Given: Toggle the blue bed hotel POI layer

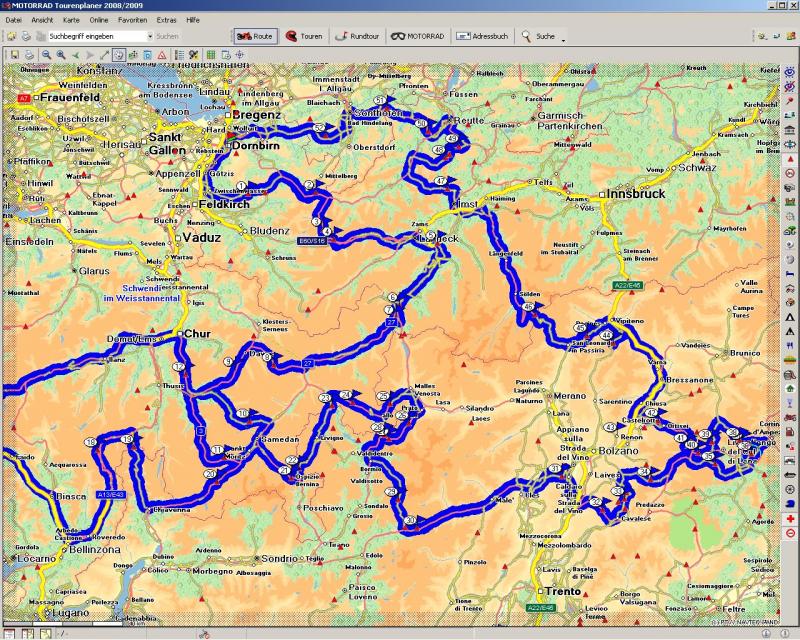Looking at the screenshot, I should pyautogui.click(x=790, y=274).
